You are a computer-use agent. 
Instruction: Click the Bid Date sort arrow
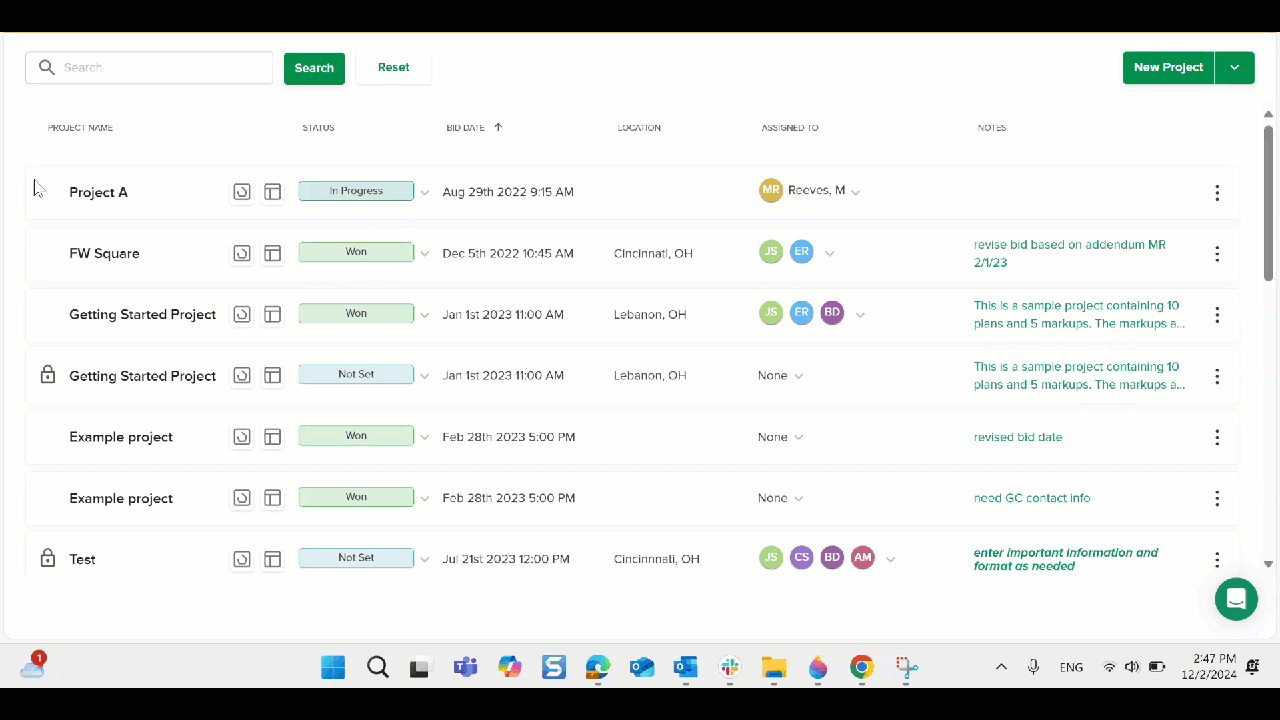click(498, 127)
